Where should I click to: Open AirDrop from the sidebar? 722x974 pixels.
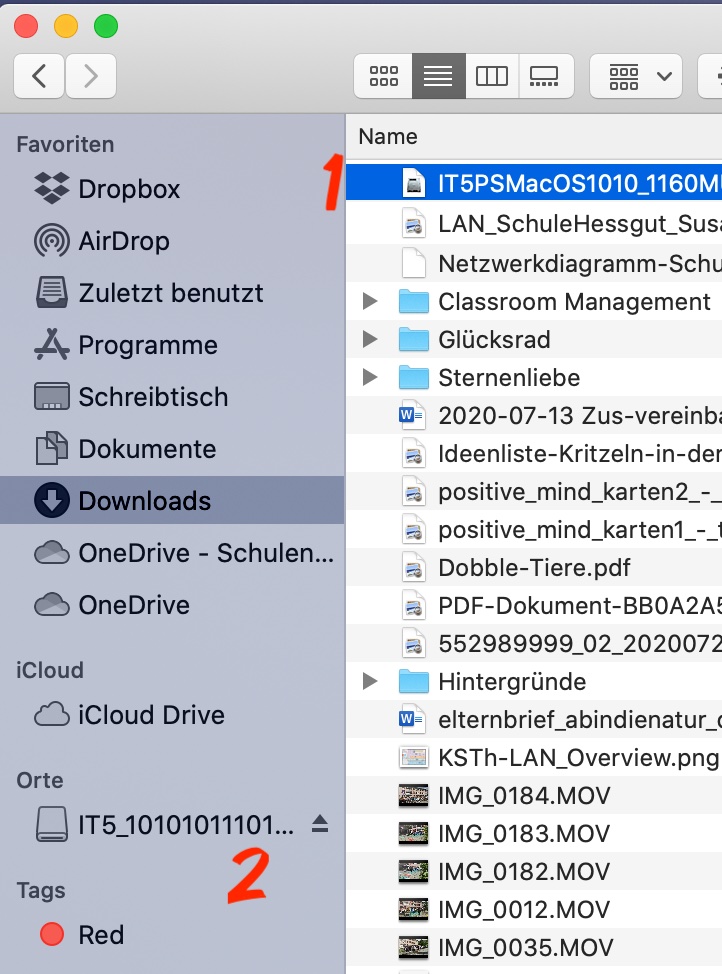pos(123,241)
